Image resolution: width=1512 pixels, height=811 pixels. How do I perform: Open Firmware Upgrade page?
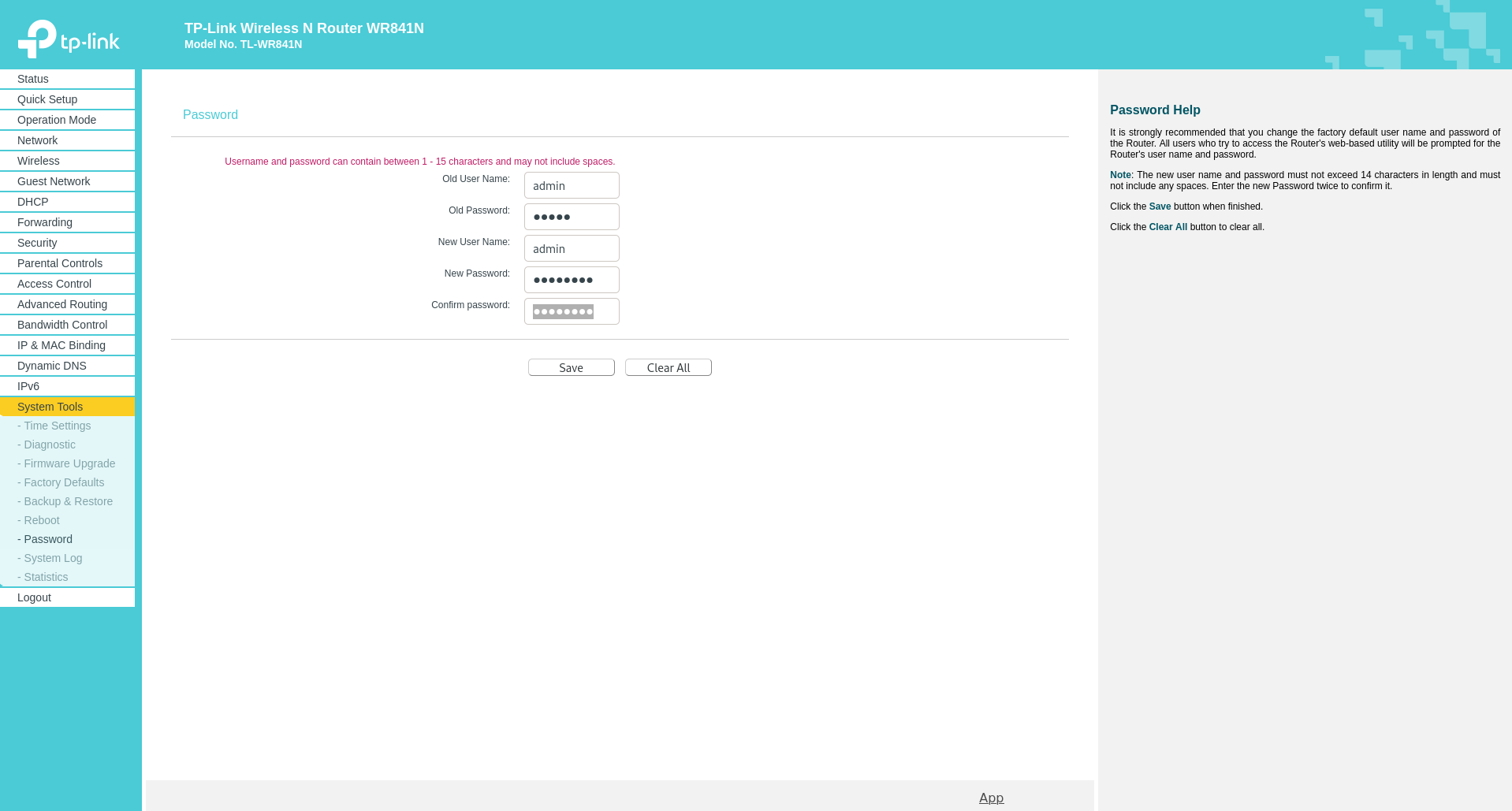(x=66, y=463)
